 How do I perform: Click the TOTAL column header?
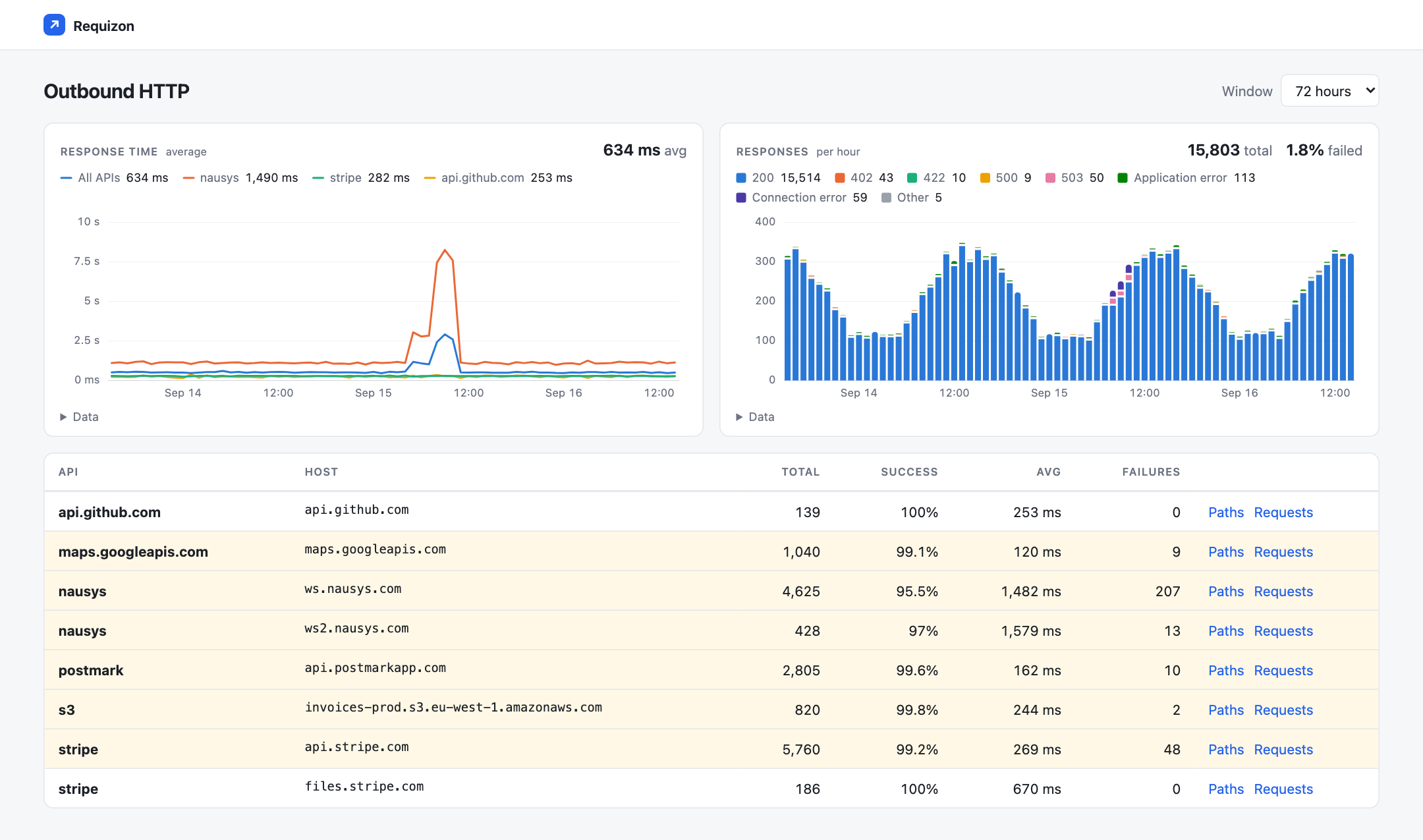coord(800,472)
